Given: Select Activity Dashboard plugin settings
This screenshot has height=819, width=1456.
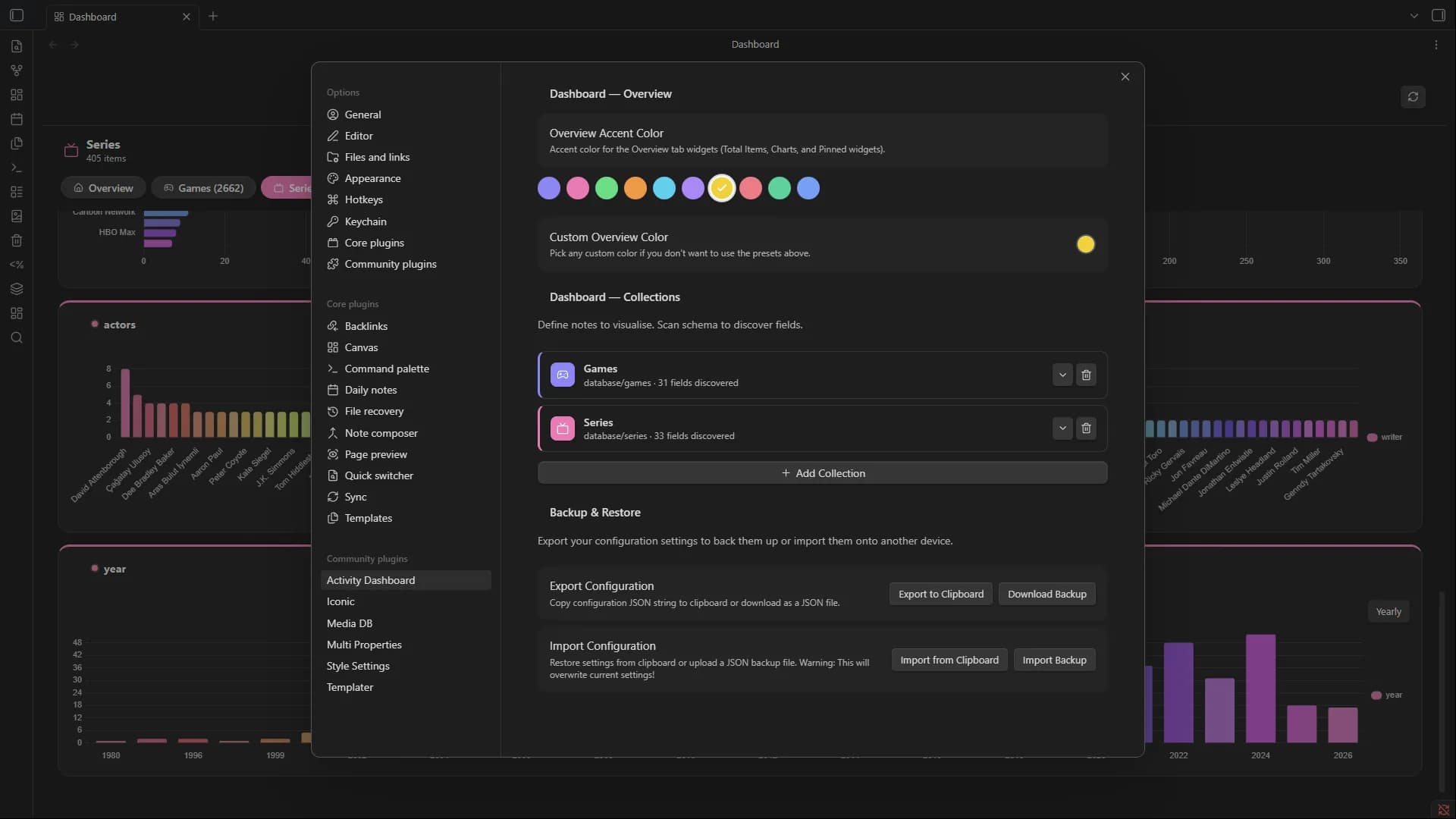Looking at the screenshot, I should coord(406,580).
